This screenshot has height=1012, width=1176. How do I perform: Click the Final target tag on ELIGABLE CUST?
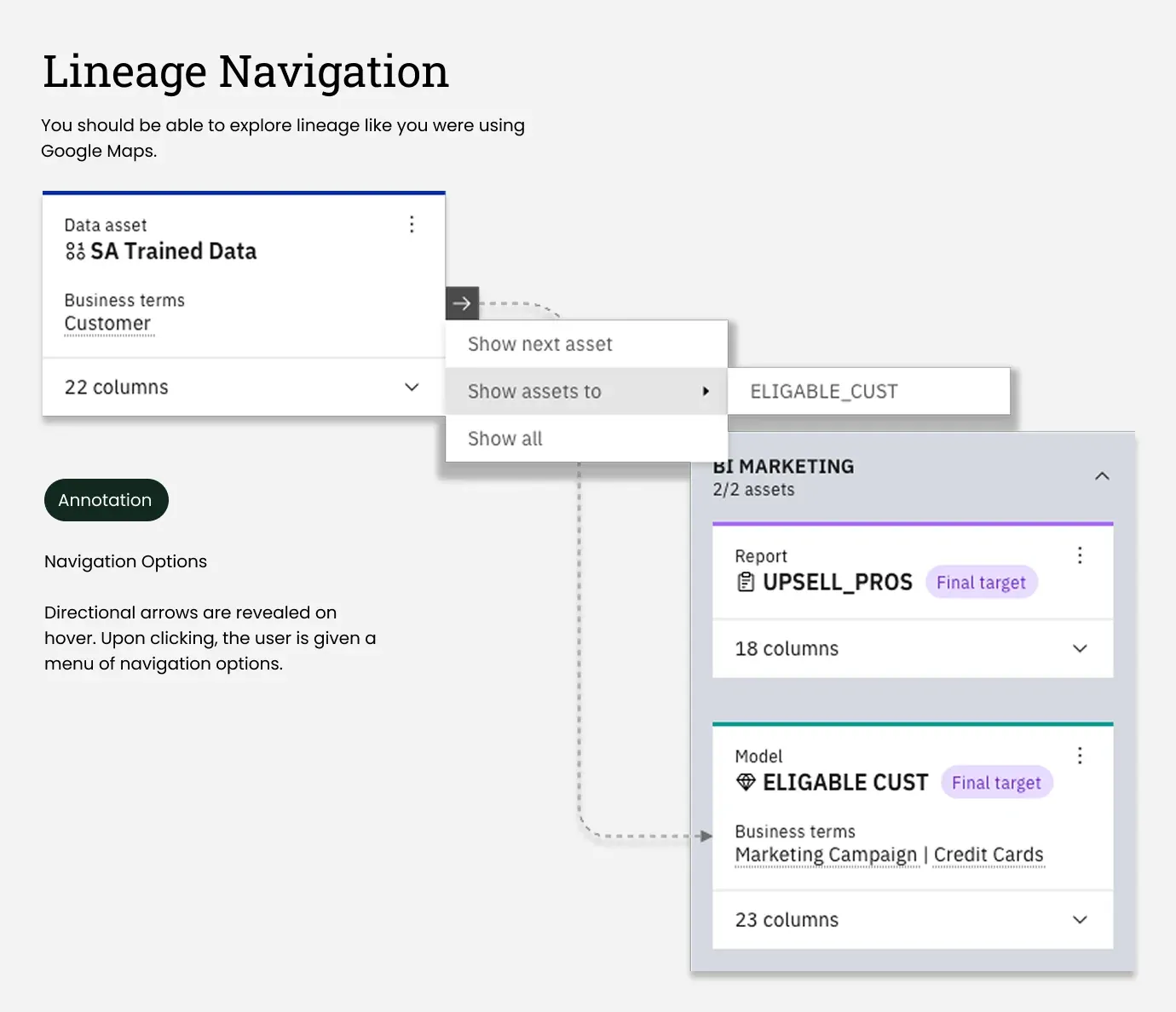coord(997,783)
